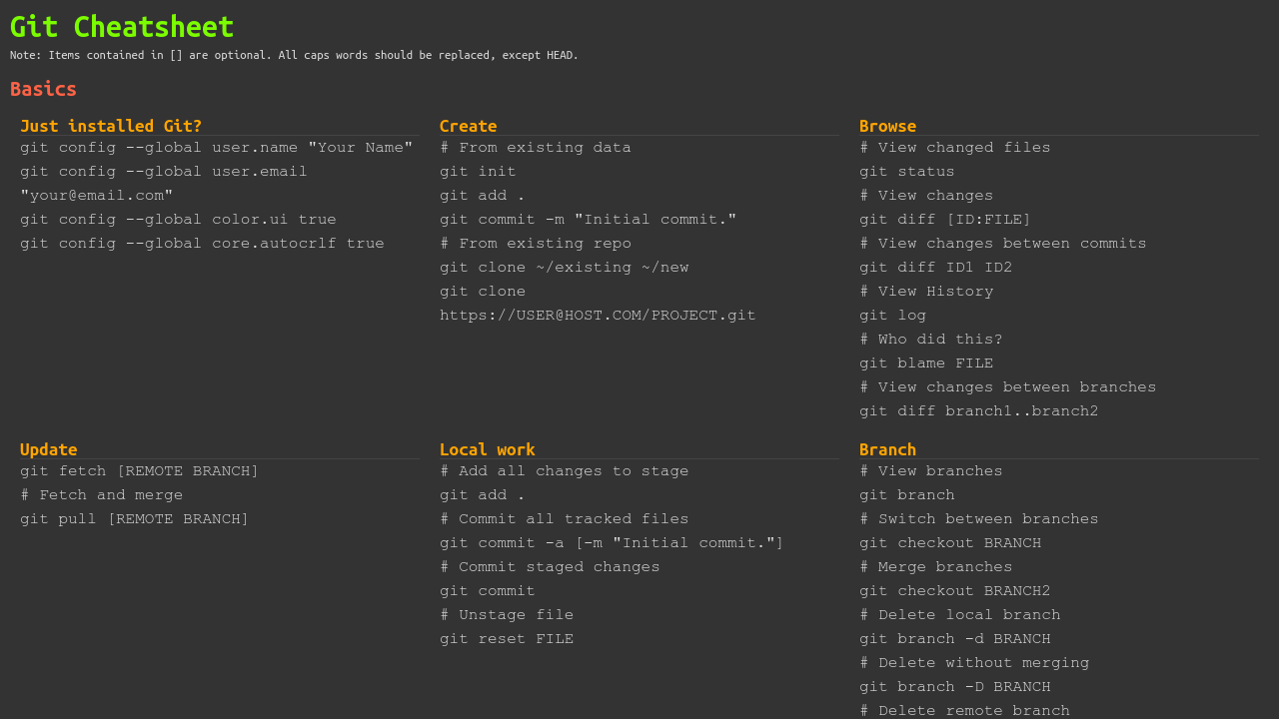Click the git clone ~/existing ~/new line

click(x=564, y=268)
